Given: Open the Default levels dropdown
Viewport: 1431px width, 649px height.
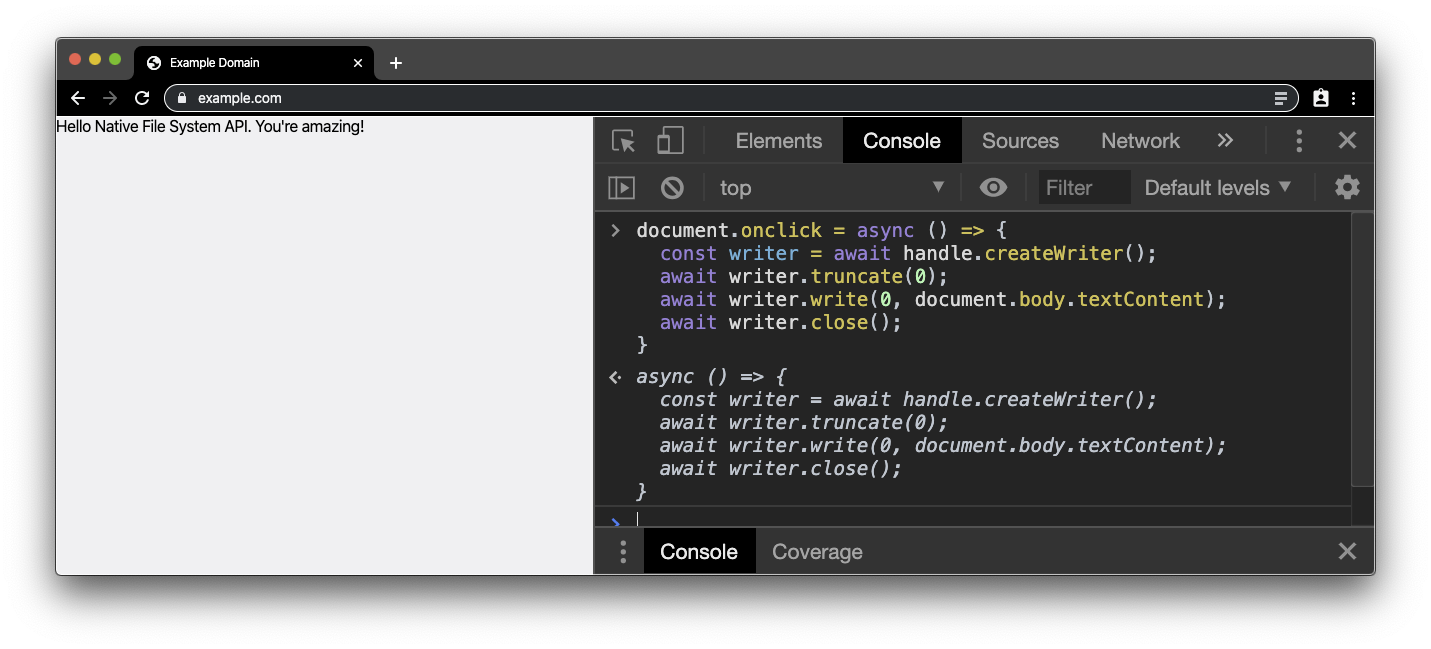Looking at the screenshot, I should pyautogui.click(x=1217, y=188).
